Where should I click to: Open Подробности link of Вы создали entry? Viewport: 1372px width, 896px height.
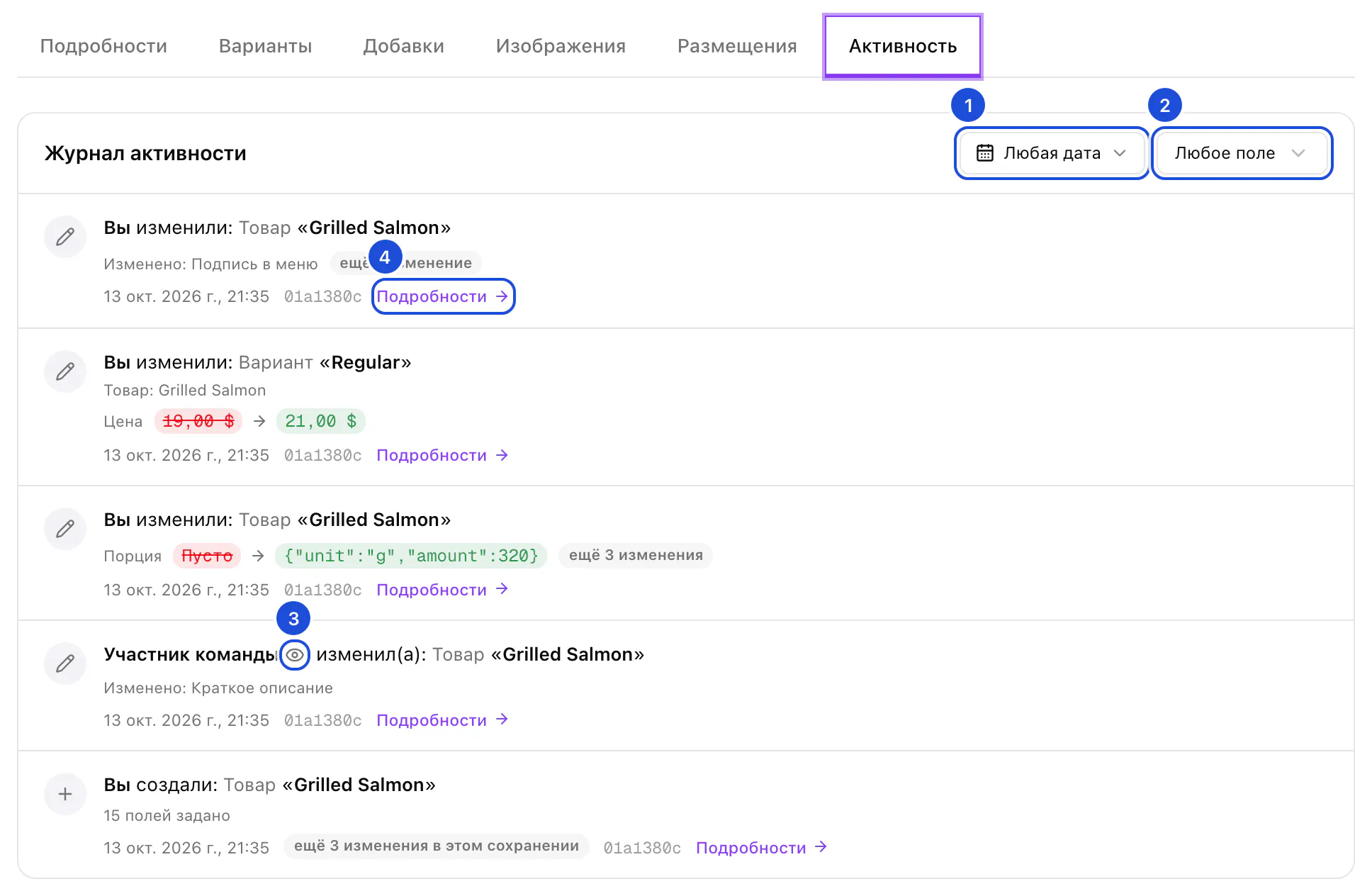762,848
